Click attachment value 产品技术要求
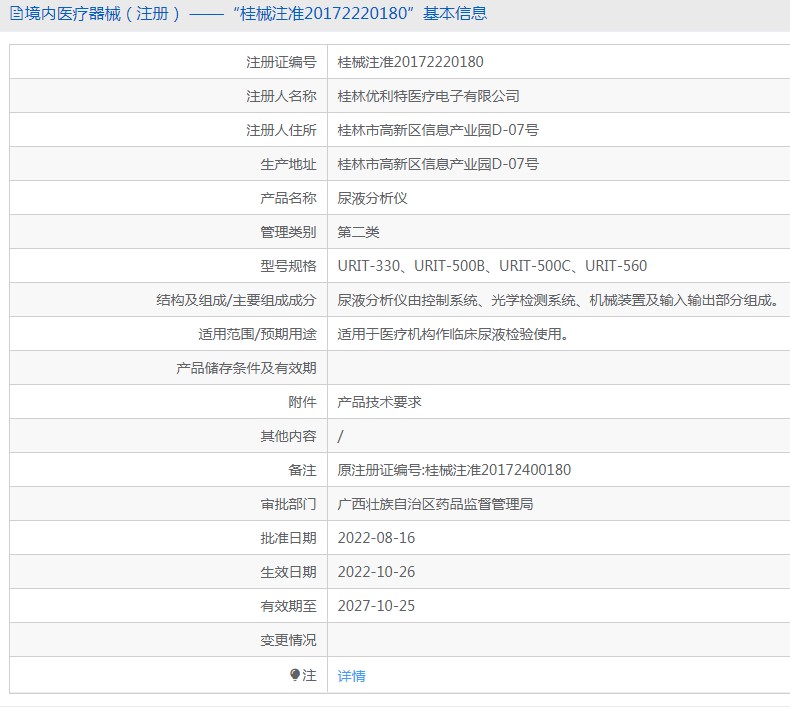The height and width of the screenshot is (724, 790). pos(379,402)
